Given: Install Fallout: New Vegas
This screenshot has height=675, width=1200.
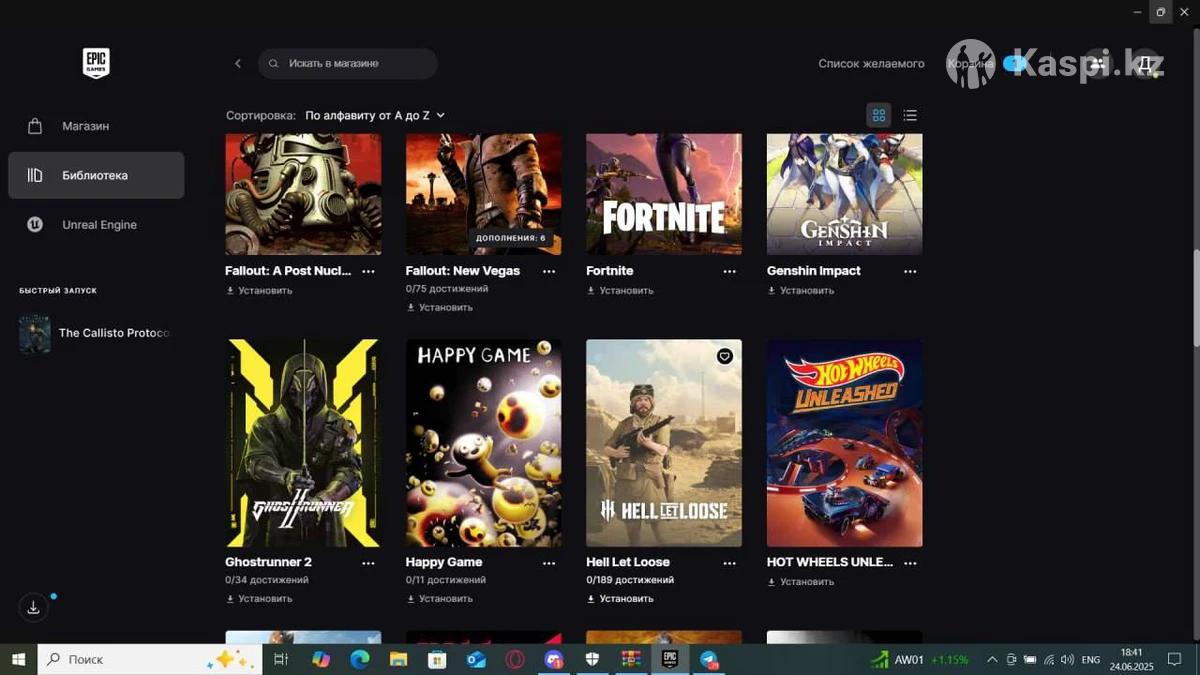Looking at the screenshot, I should pos(439,307).
